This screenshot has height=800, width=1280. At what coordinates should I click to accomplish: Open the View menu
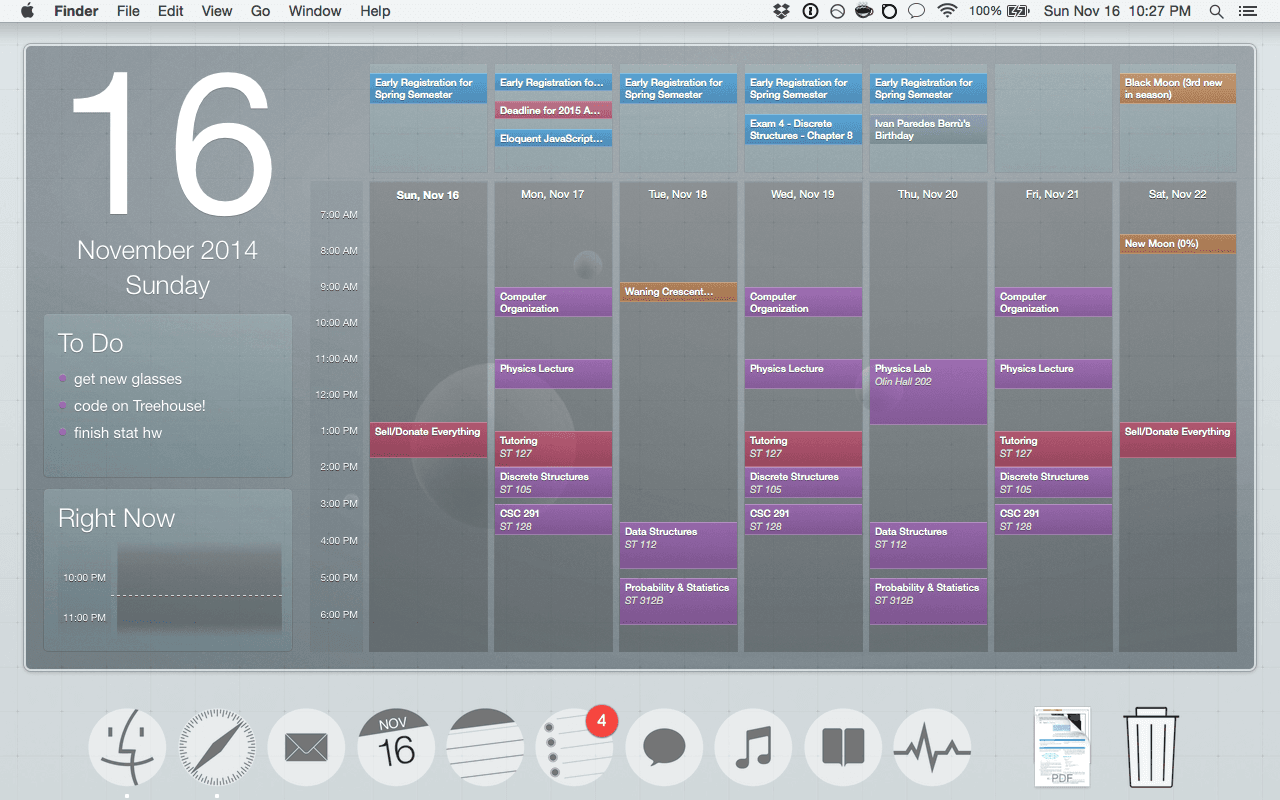click(x=217, y=11)
